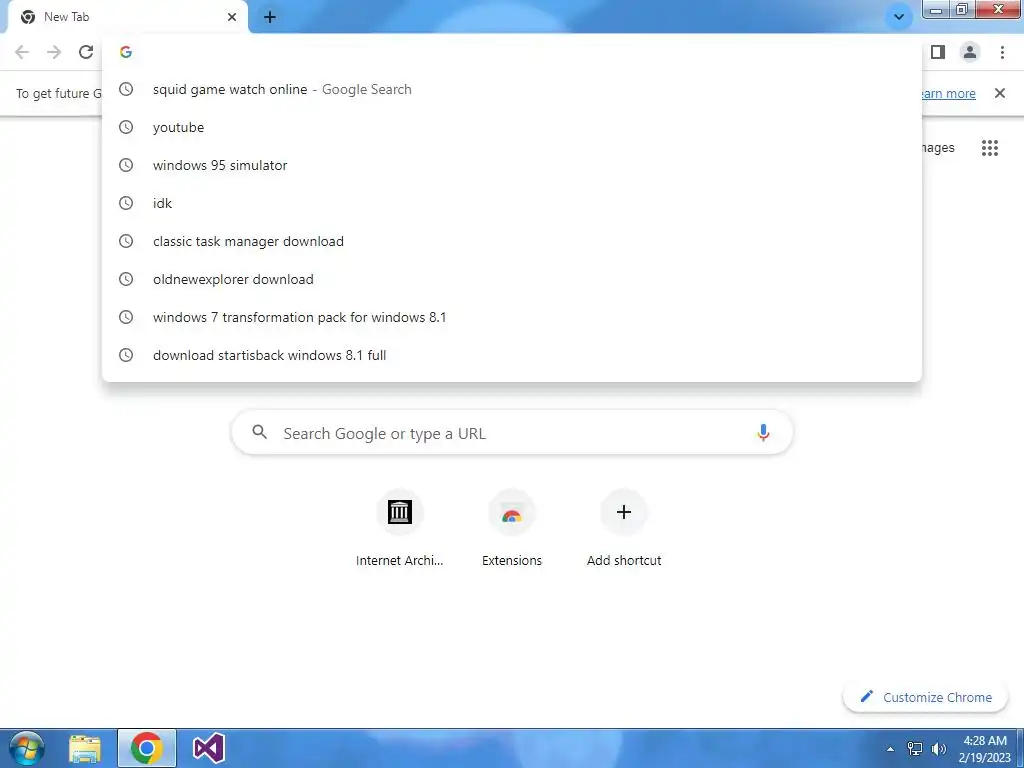Choose download startisback windows 8.1 full
Viewport: 1024px width, 768px height.
[512, 355]
